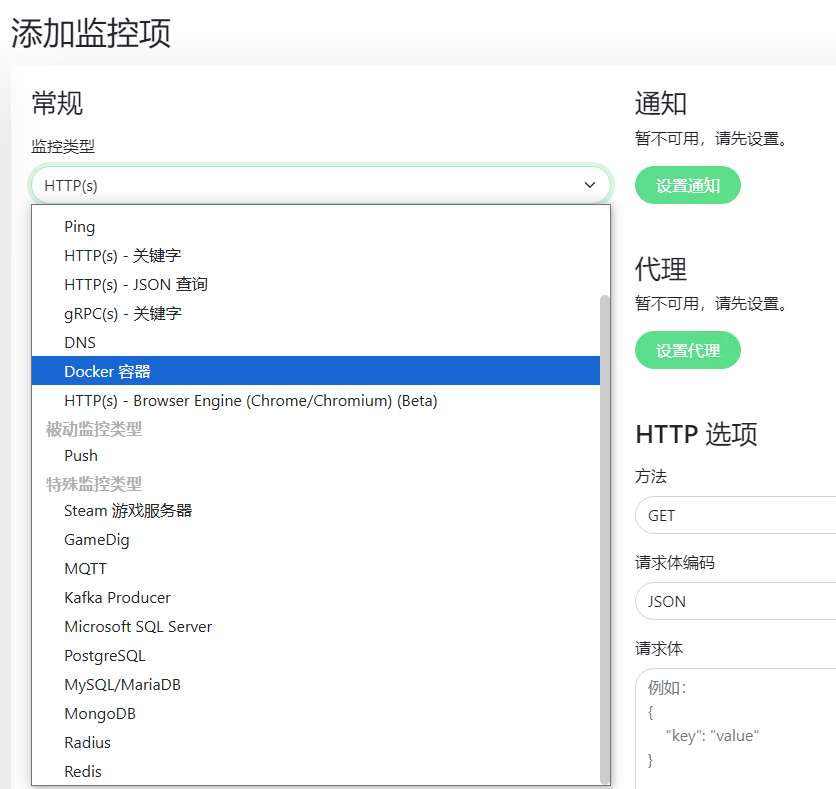The width and height of the screenshot is (836, 789).
Task: Select MQTT monitor type
Action: 85,569
